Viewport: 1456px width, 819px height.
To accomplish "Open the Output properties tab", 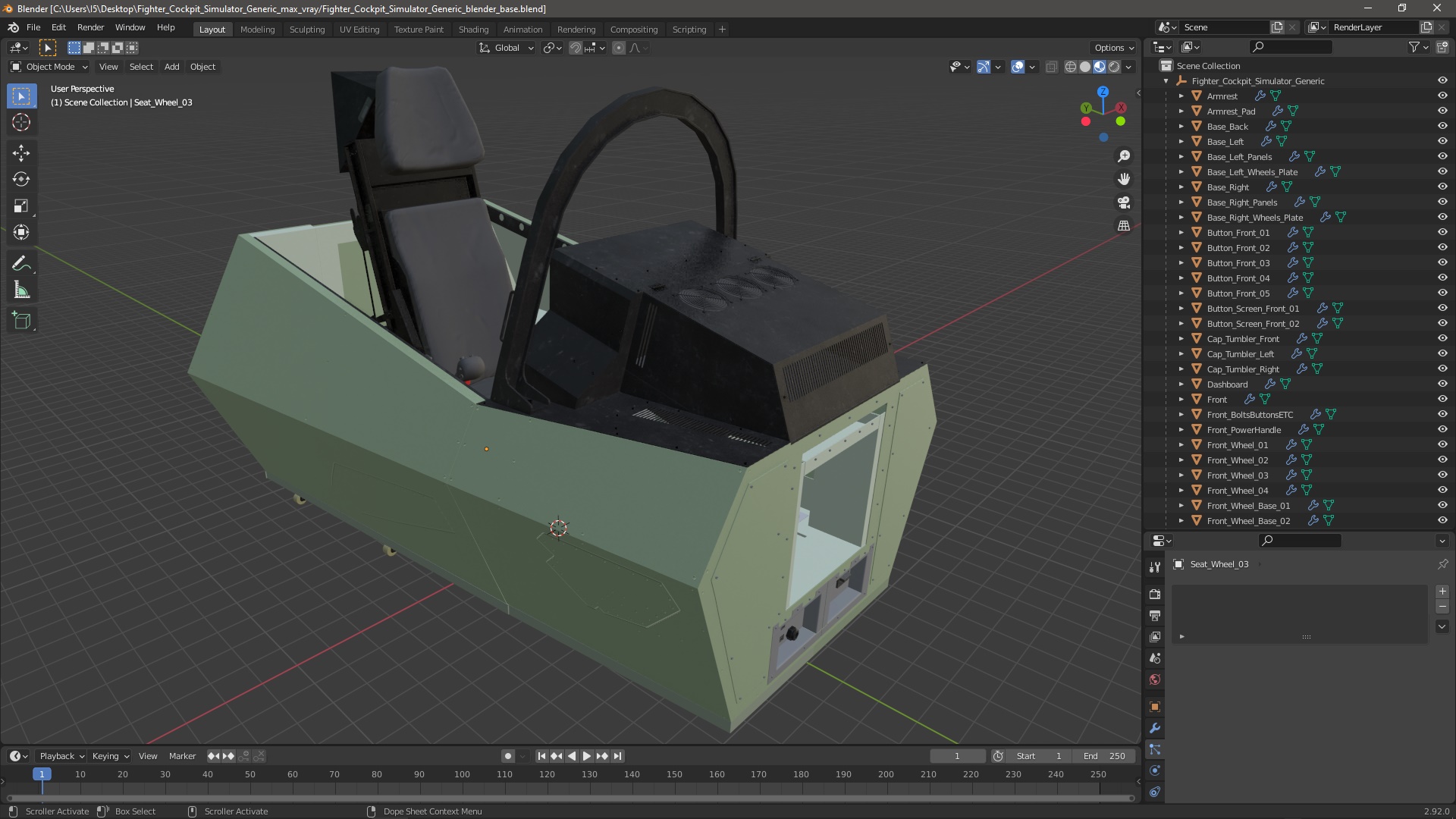I will click(1155, 615).
